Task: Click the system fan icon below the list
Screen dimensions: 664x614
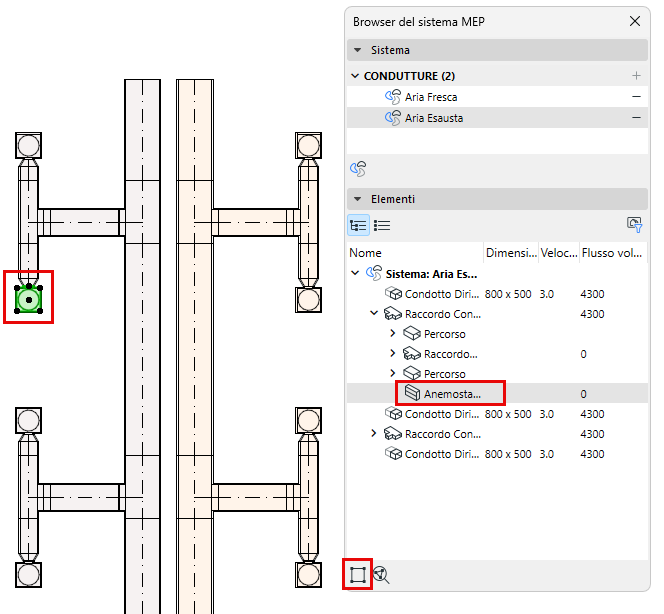Action: click(x=358, y=169)
